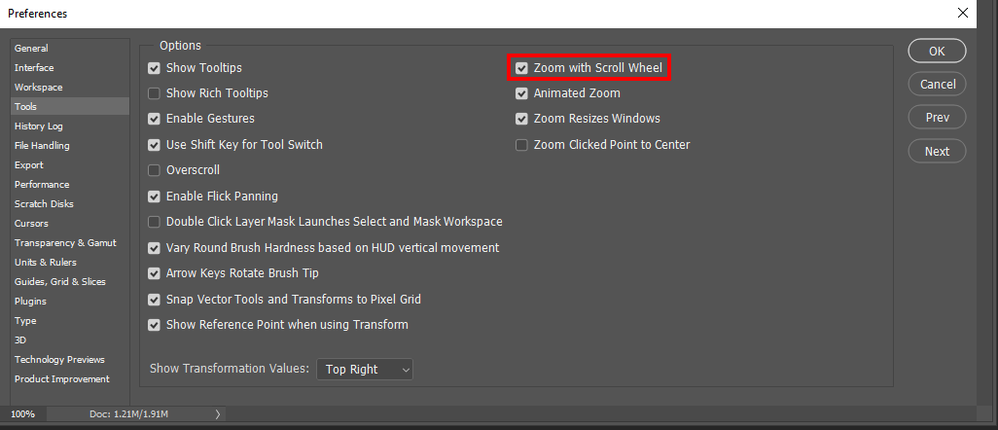This screenshot has height=430, width=998.
Task: Open Show Transformation Values dropdown
Action: click(365, 369)
